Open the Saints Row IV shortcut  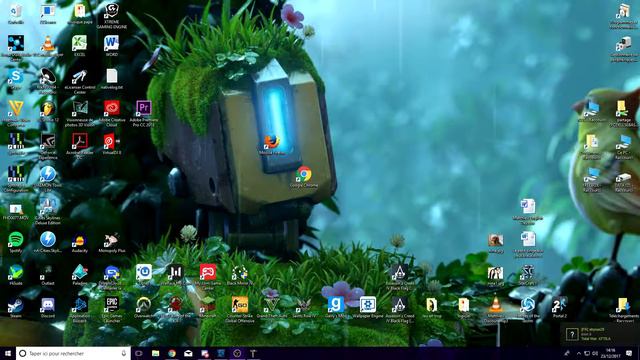point(304,307)
